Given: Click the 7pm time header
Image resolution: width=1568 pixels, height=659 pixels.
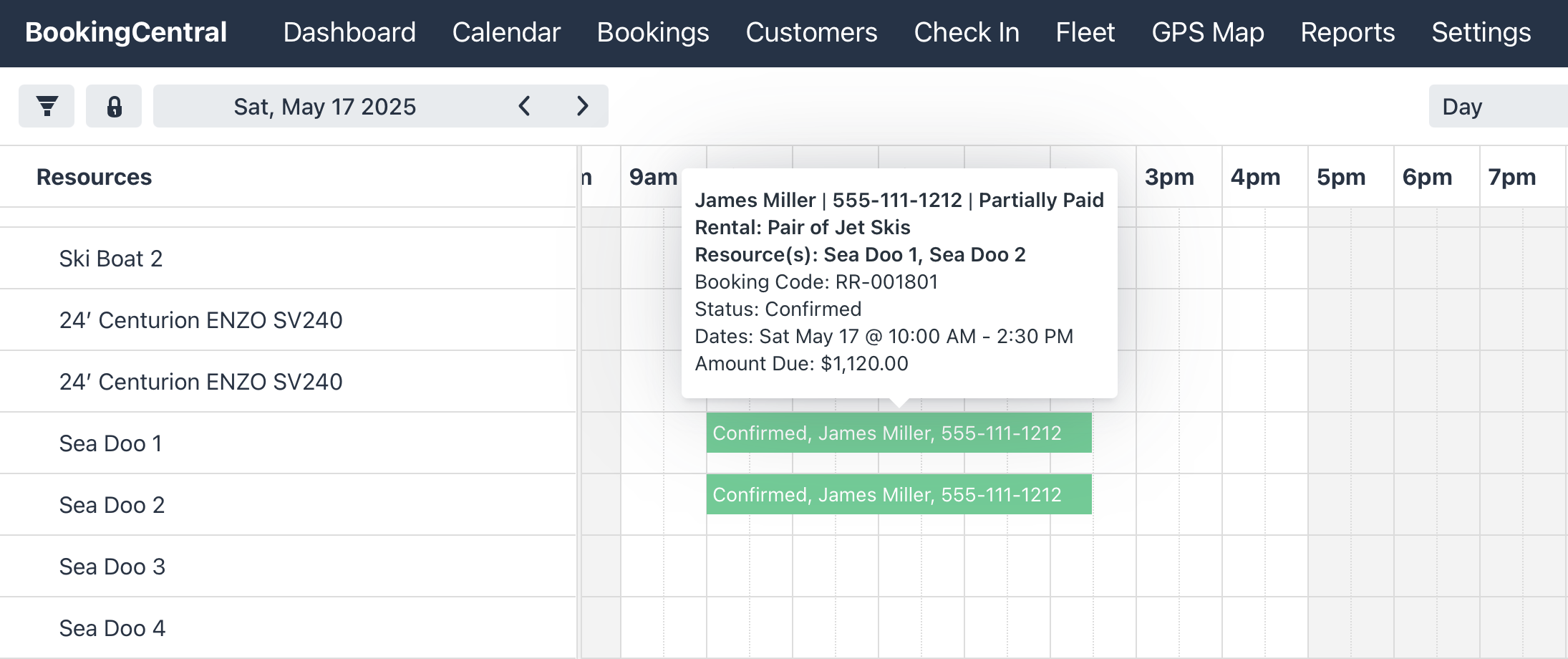Looking at the screenshot, I should (1512, 177).
